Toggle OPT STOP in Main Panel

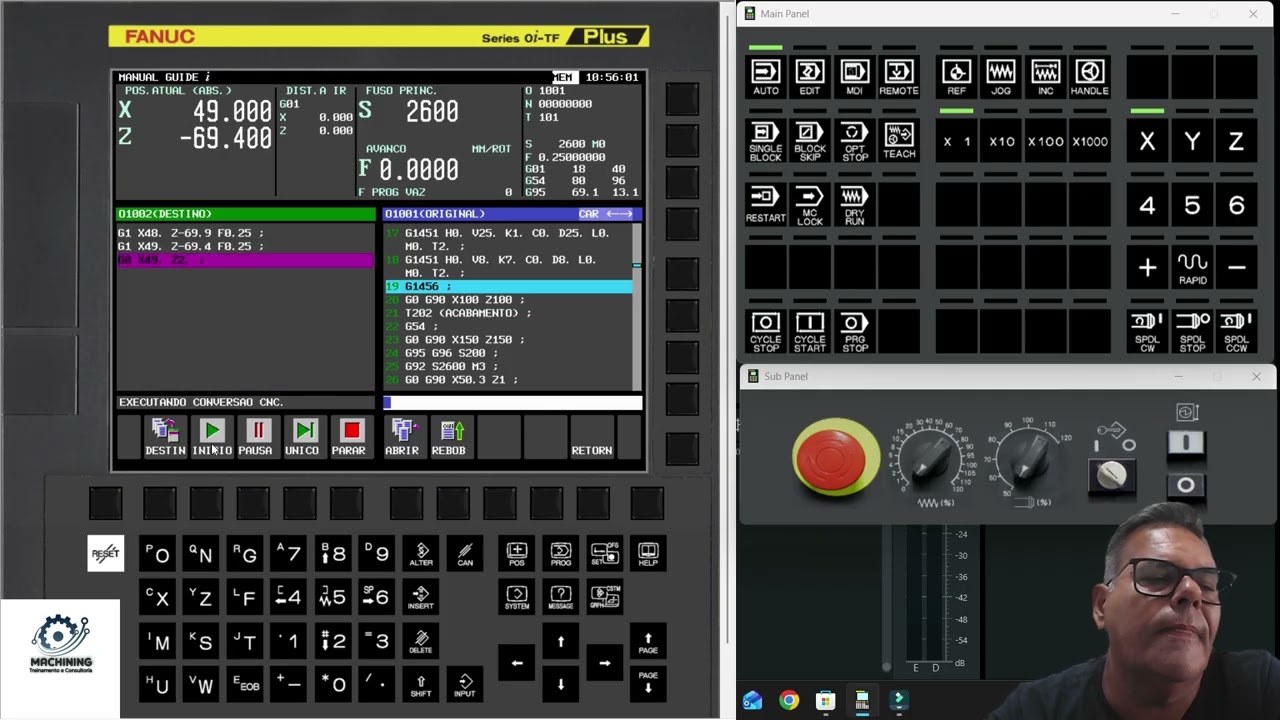pos(855,142)
